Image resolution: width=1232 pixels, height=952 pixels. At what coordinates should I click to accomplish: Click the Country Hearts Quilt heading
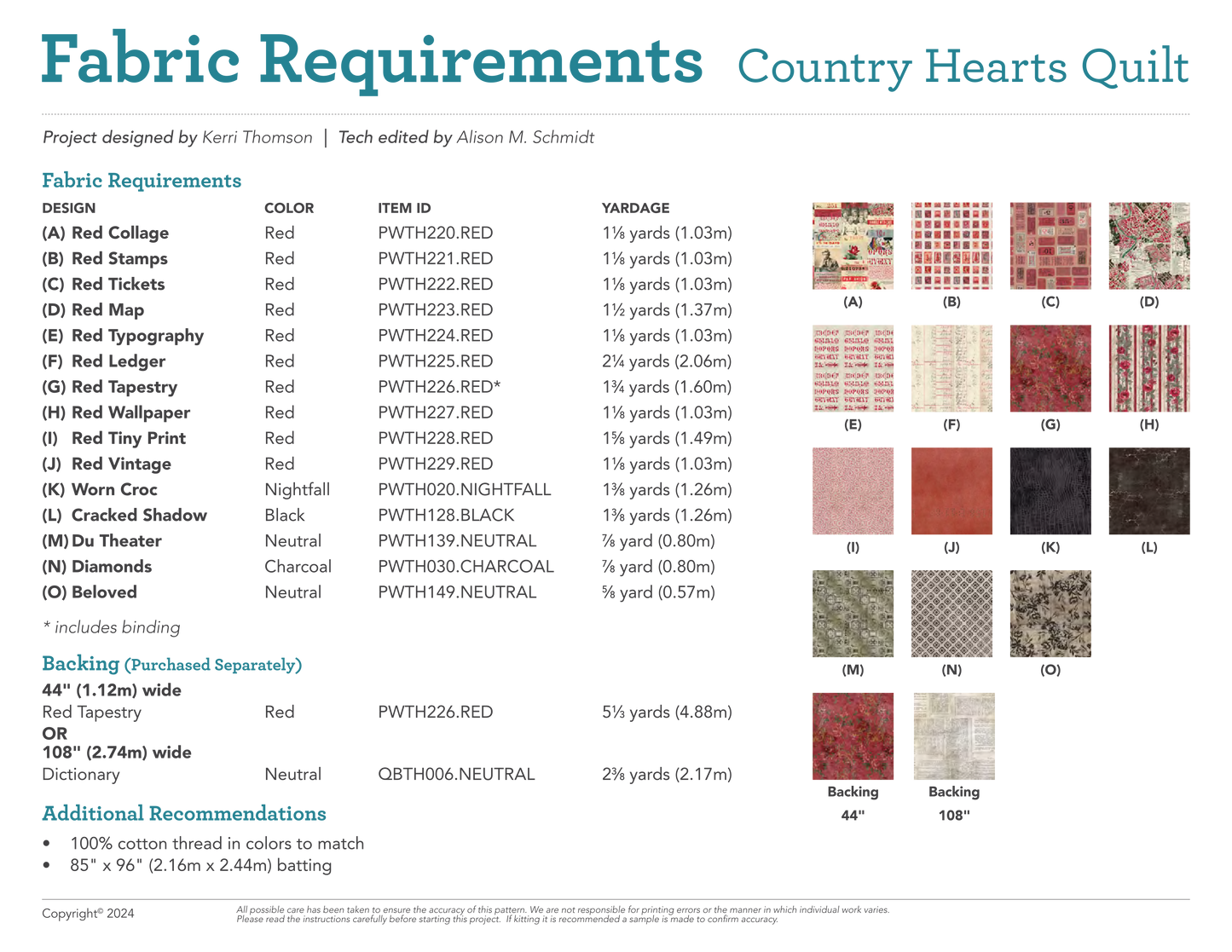963,68
